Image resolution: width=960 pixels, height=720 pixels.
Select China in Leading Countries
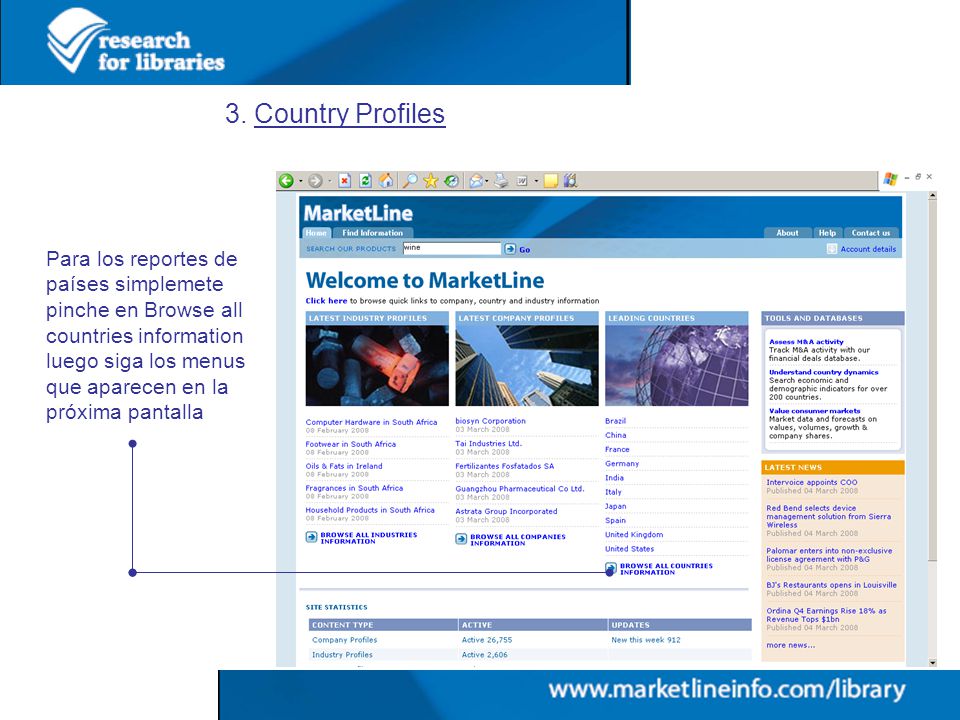tap(616, 435)
